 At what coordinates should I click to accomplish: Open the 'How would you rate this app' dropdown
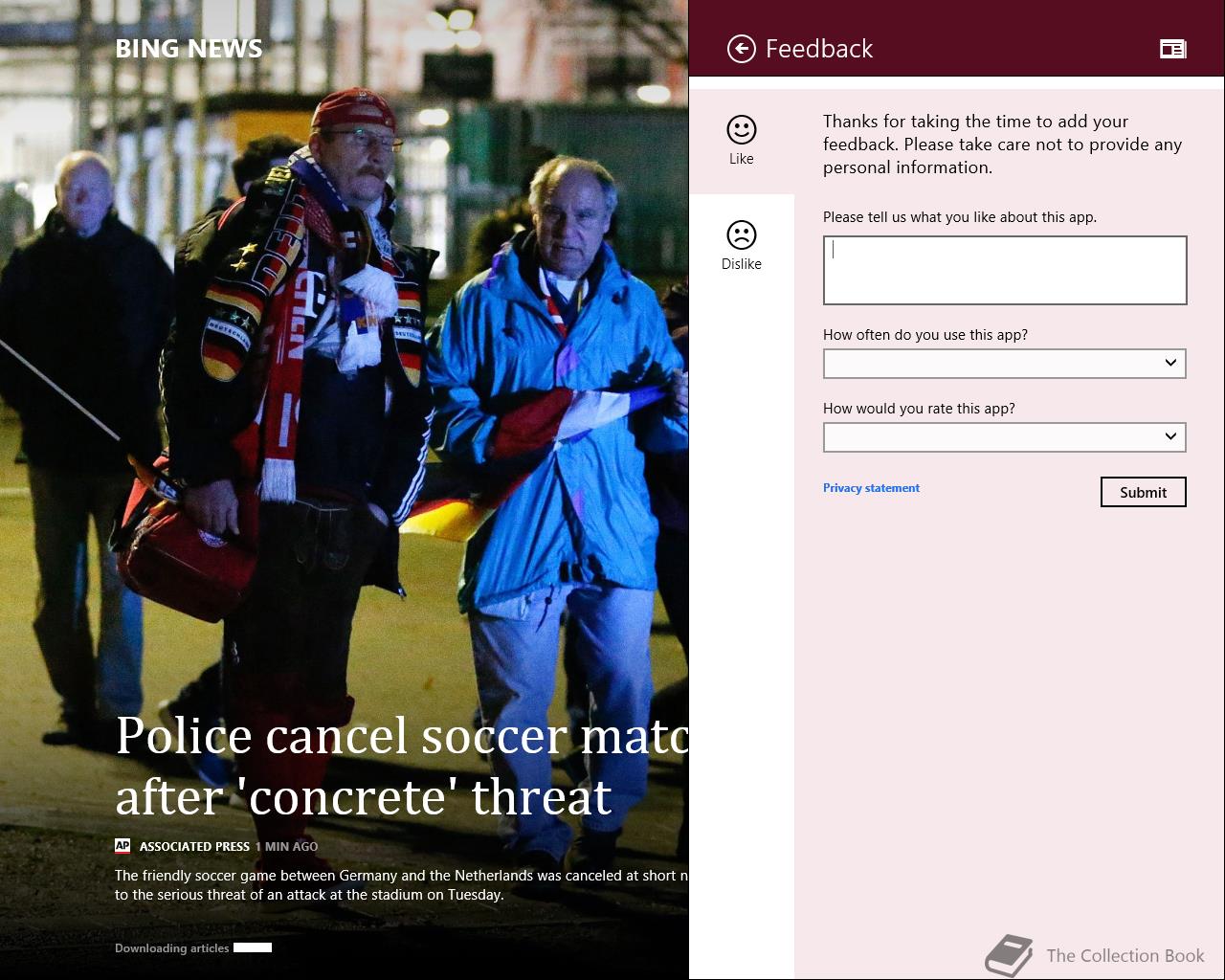click(x=1005, y=437)
